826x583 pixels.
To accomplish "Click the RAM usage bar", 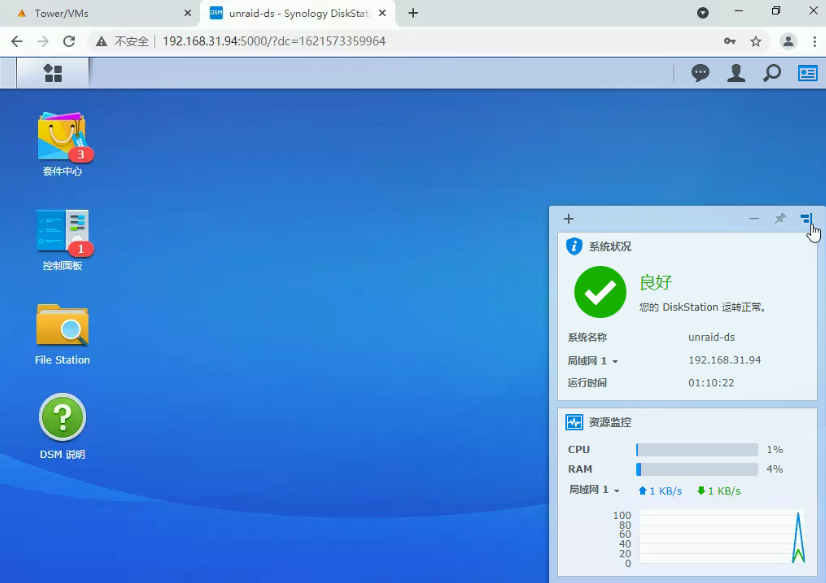I will [x=697, y=469].
